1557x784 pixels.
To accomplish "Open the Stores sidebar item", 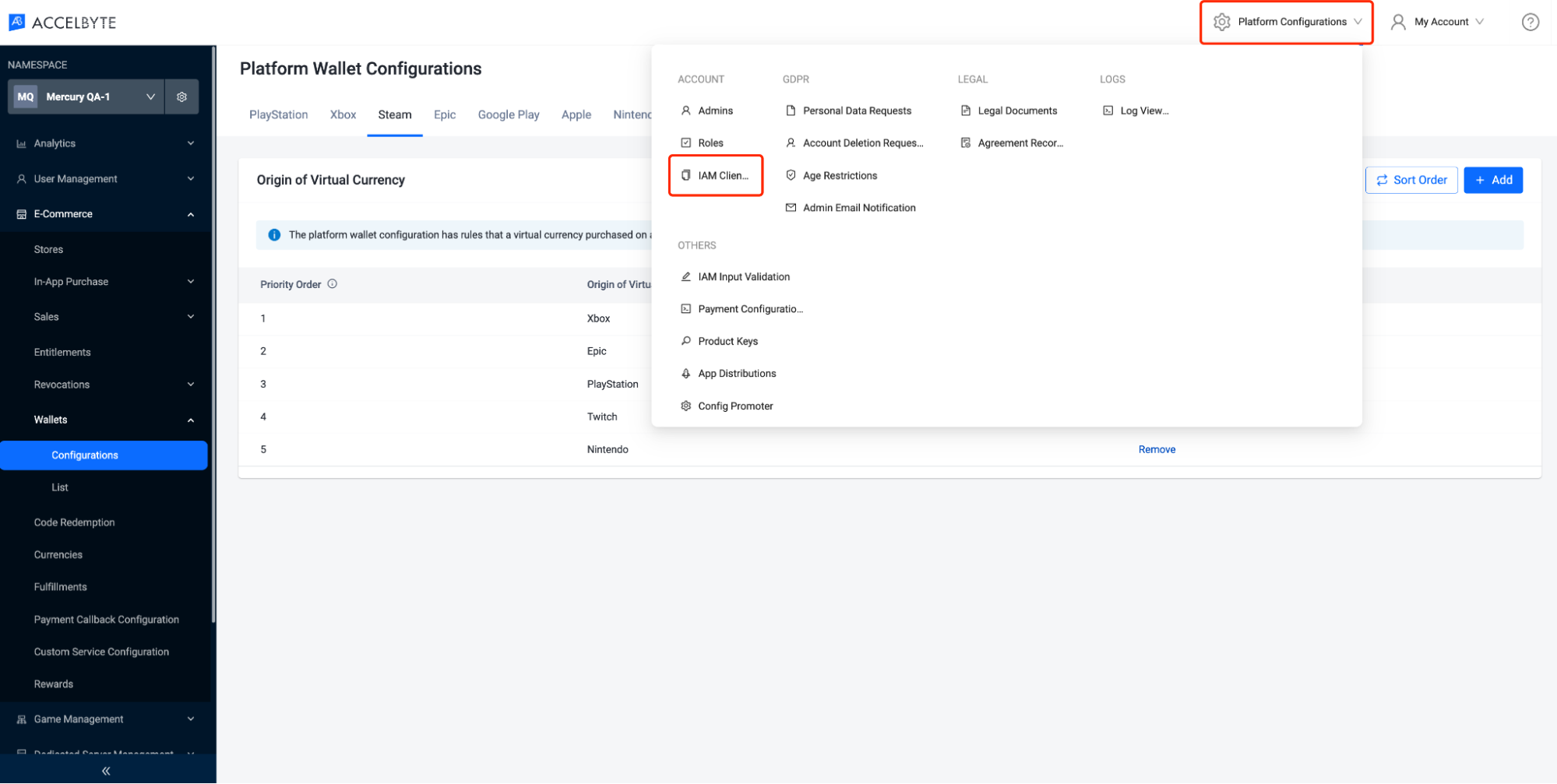I will point(48,250).
